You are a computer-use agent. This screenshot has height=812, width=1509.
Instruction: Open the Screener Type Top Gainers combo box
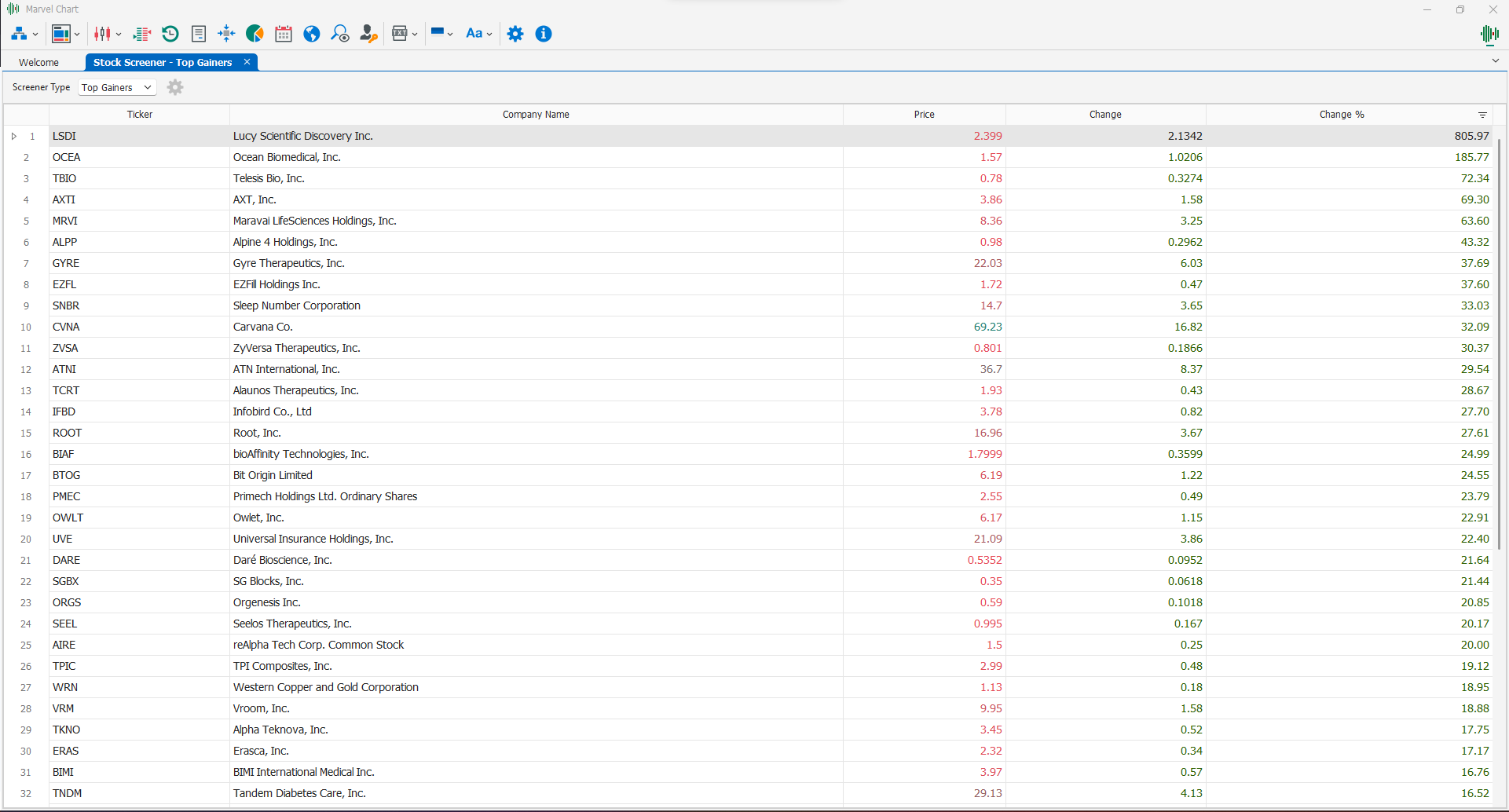pyautogui.click(x=117, y=87)
